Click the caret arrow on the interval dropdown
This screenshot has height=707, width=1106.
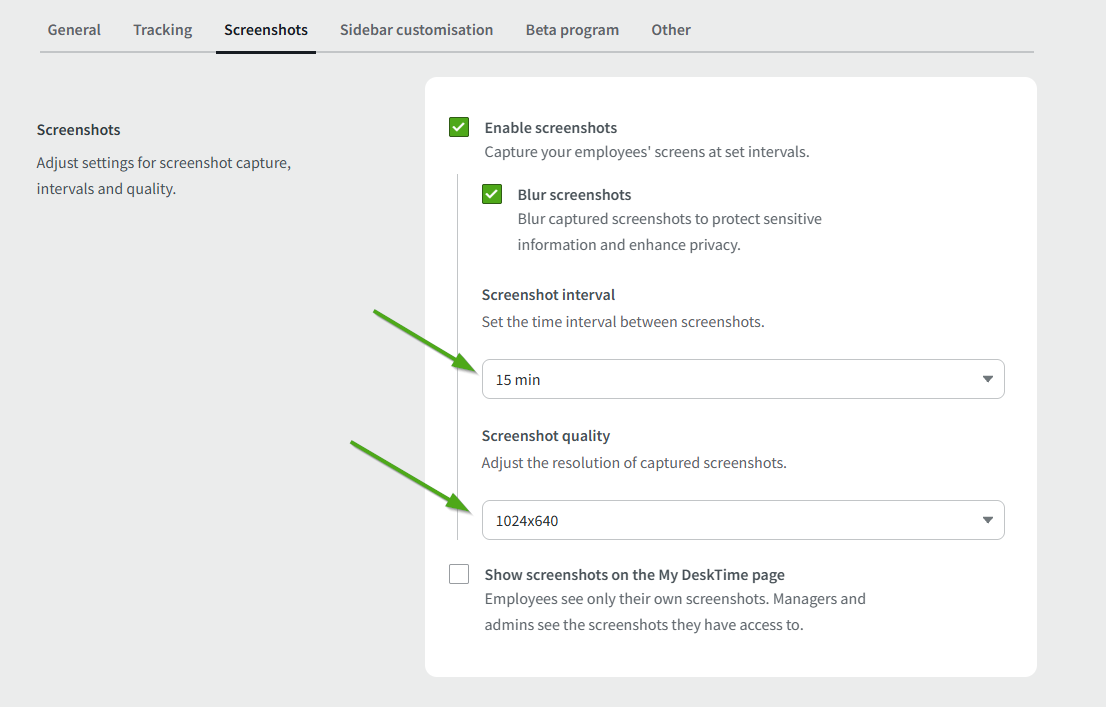pyautogui.click(x=987, y=380)
